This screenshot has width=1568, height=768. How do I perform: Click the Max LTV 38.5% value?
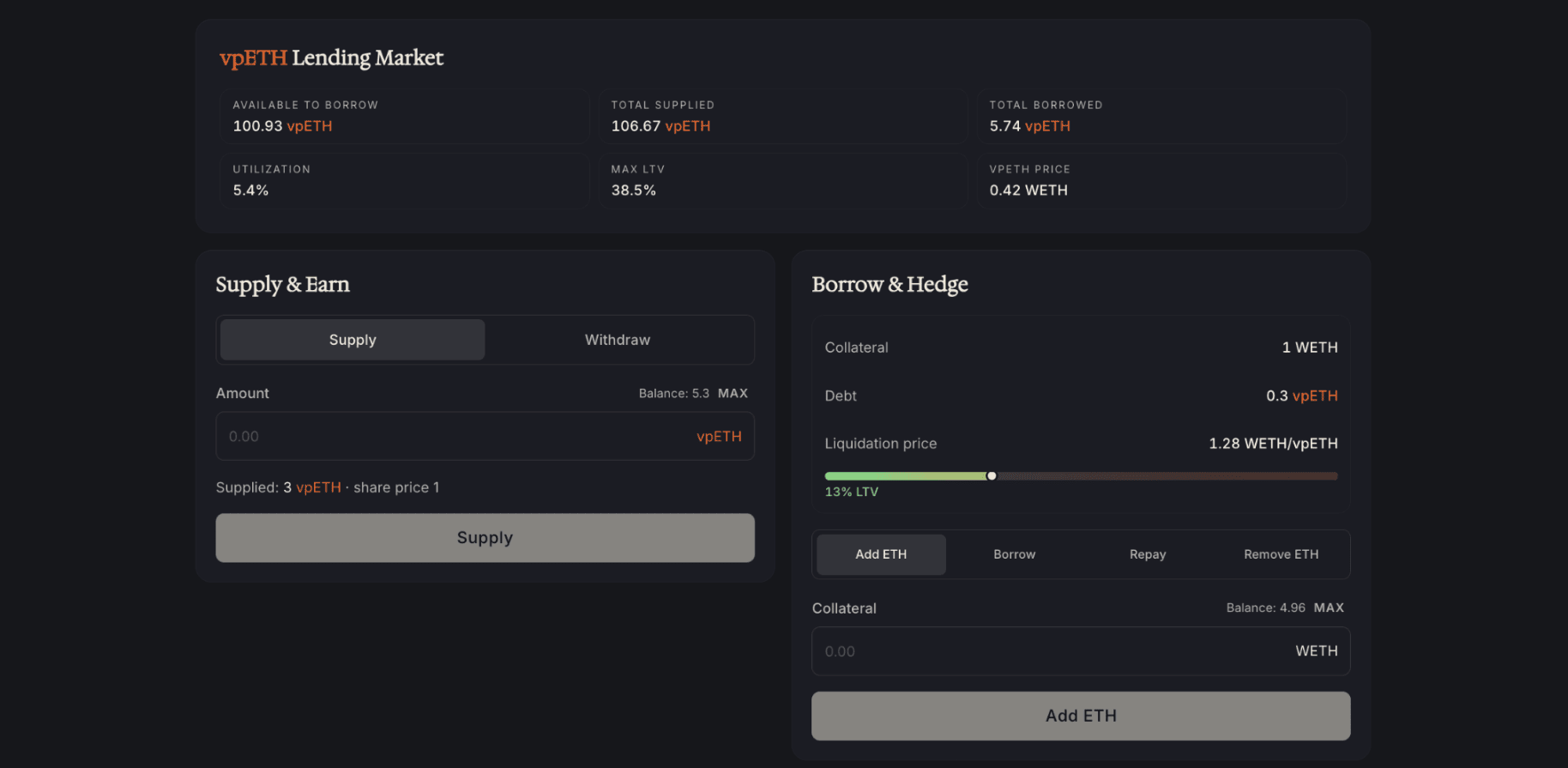point(634,190)
